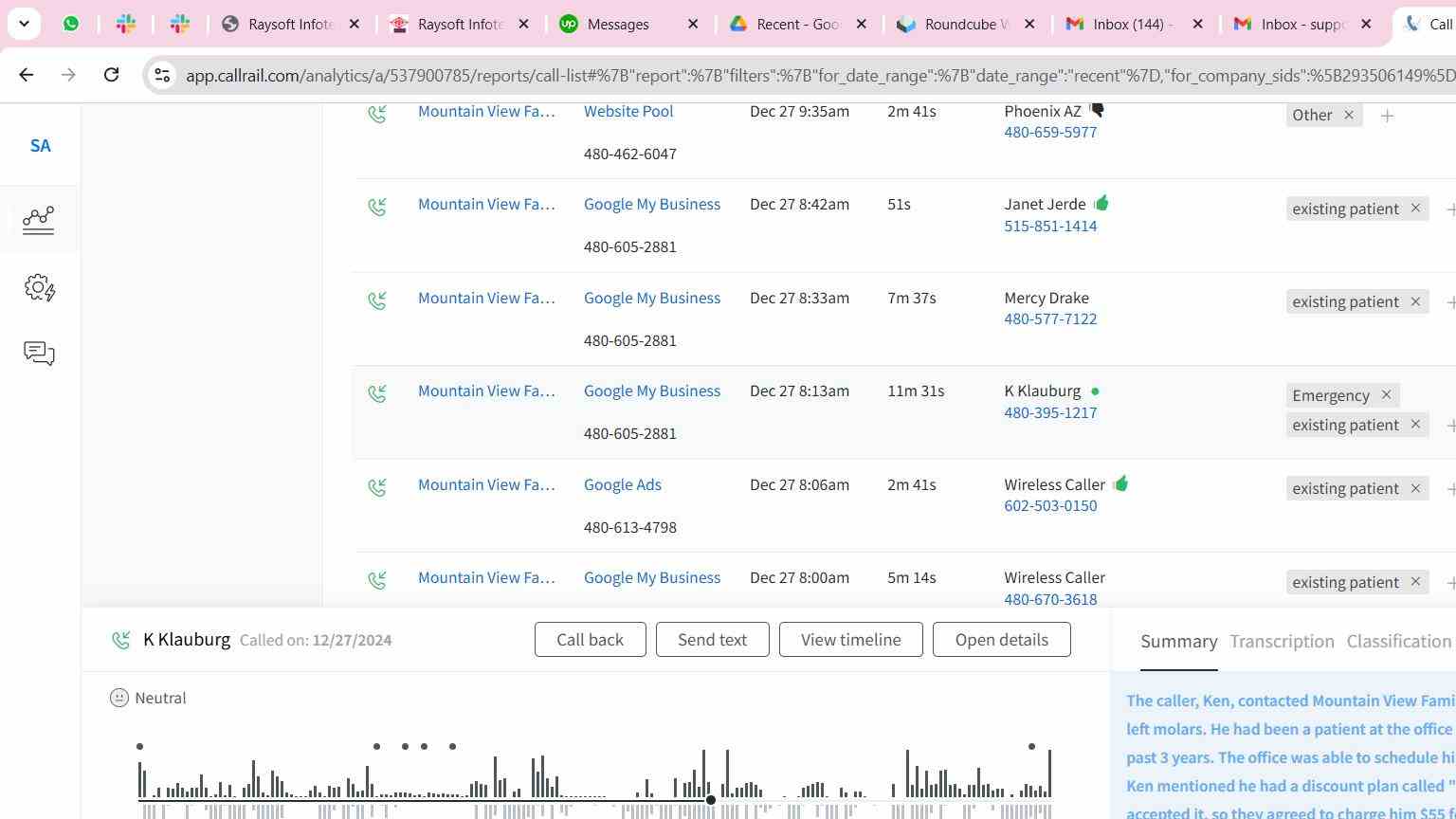Open the Classification tab

tap(1399, 642)
